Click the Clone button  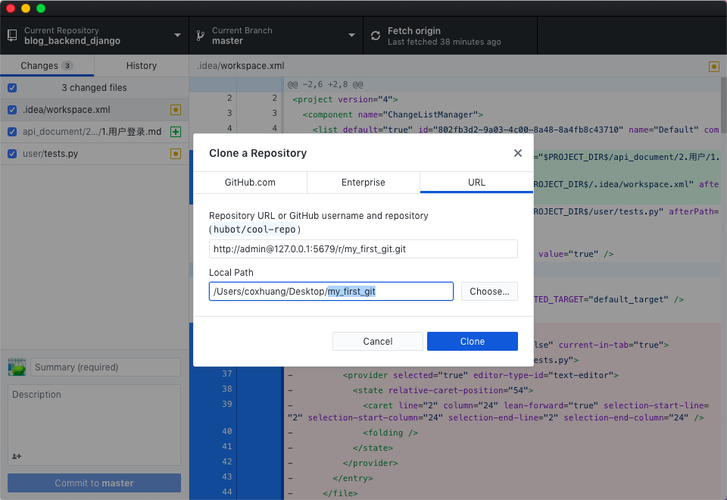(x=472, y=341)
